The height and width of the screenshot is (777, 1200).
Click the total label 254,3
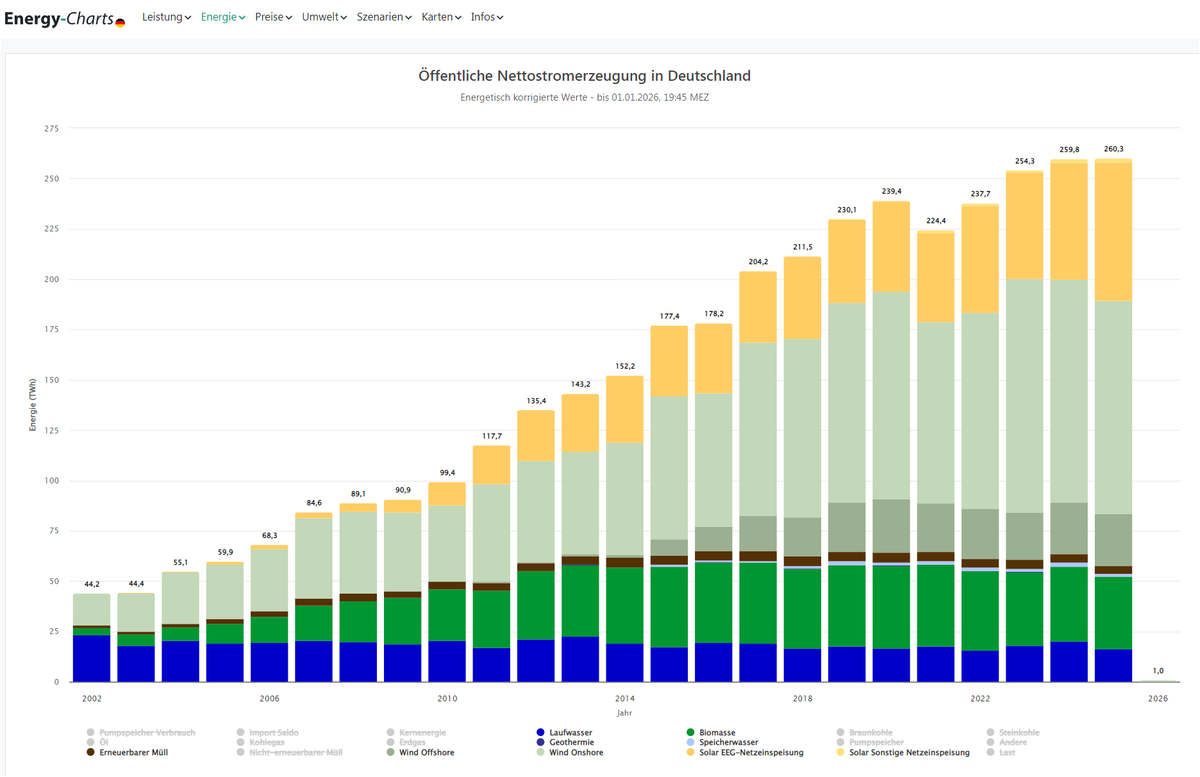click(x=1025, y=161)
